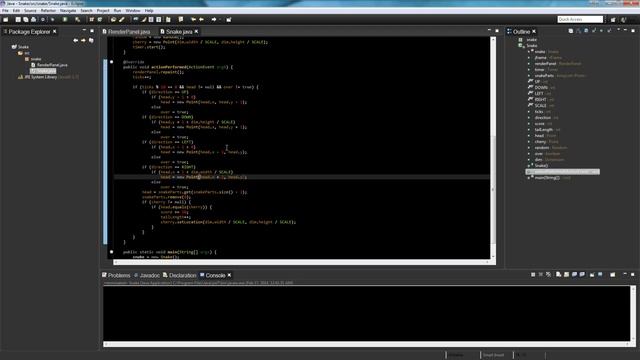Select JRE System Library in Package Explorer

[48, 77]
